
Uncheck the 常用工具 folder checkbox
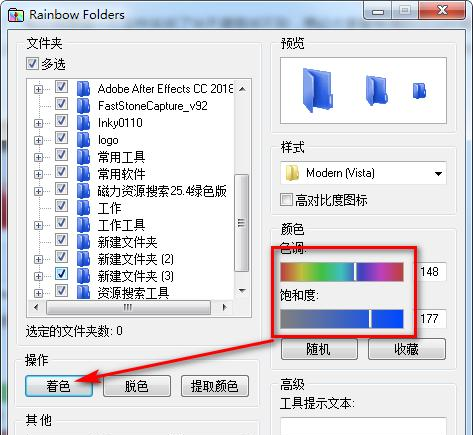tap(61, 155)
